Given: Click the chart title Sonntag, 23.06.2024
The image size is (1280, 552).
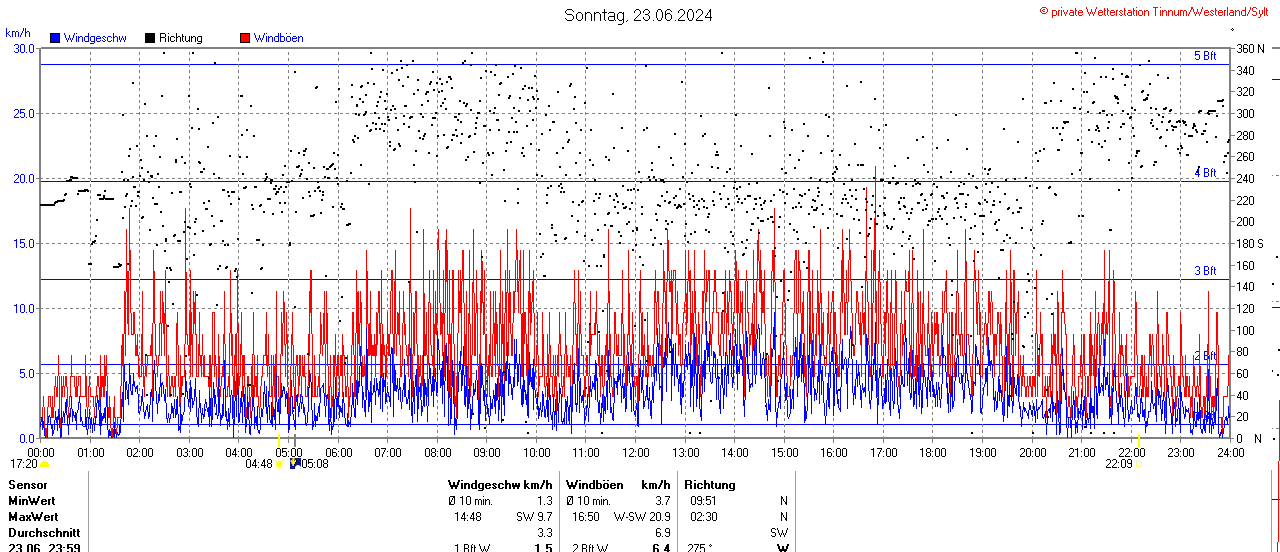Looking at the screenshot, I should pos(638,15).
